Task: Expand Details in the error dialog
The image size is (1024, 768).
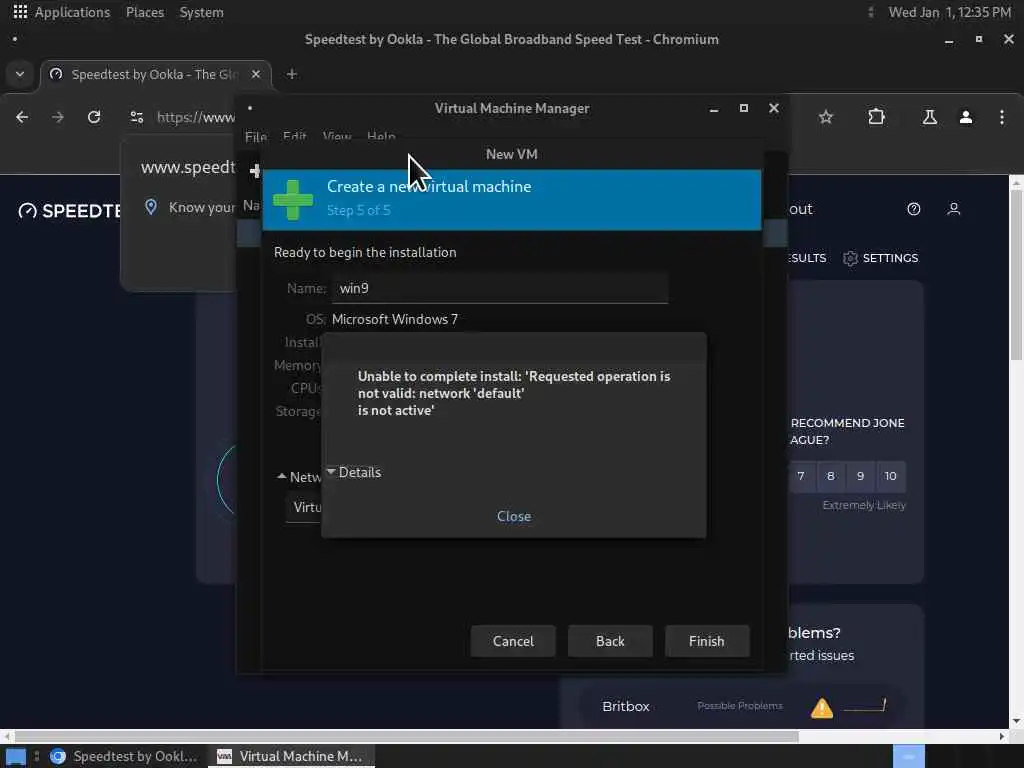Action: [x=353, y=472]
